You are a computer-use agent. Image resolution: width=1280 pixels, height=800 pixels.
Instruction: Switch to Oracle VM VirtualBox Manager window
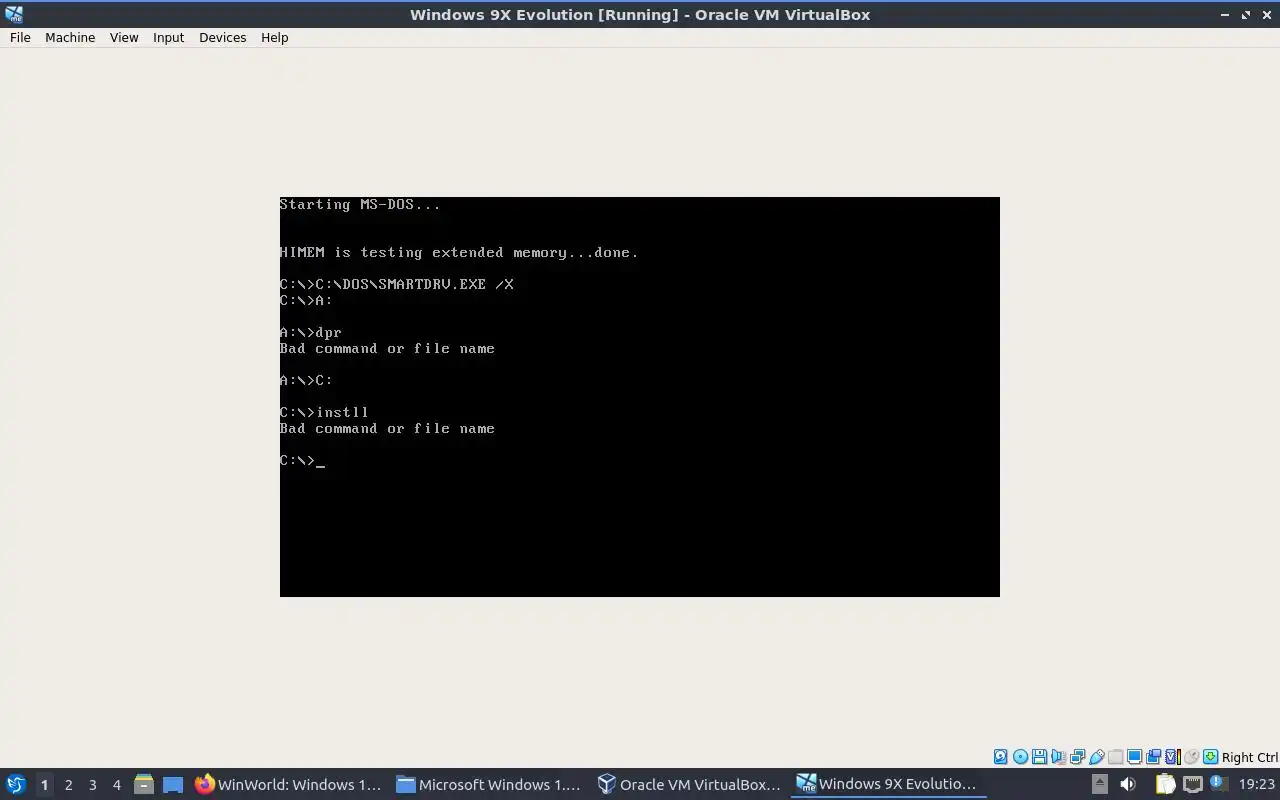689,784
